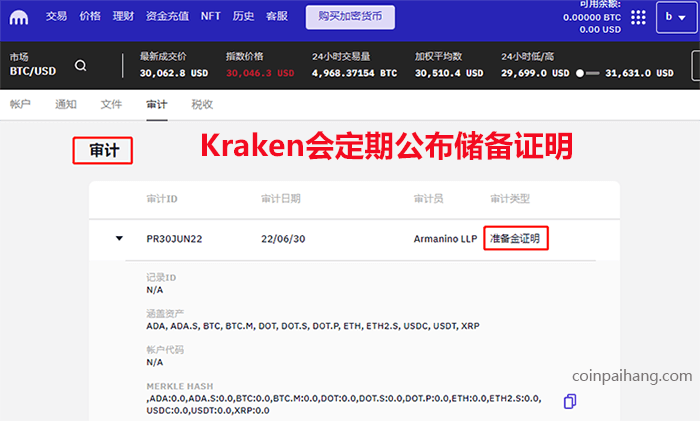Open the account dropdown labeled b
700x421 pixels.
[x=675, y=17]
